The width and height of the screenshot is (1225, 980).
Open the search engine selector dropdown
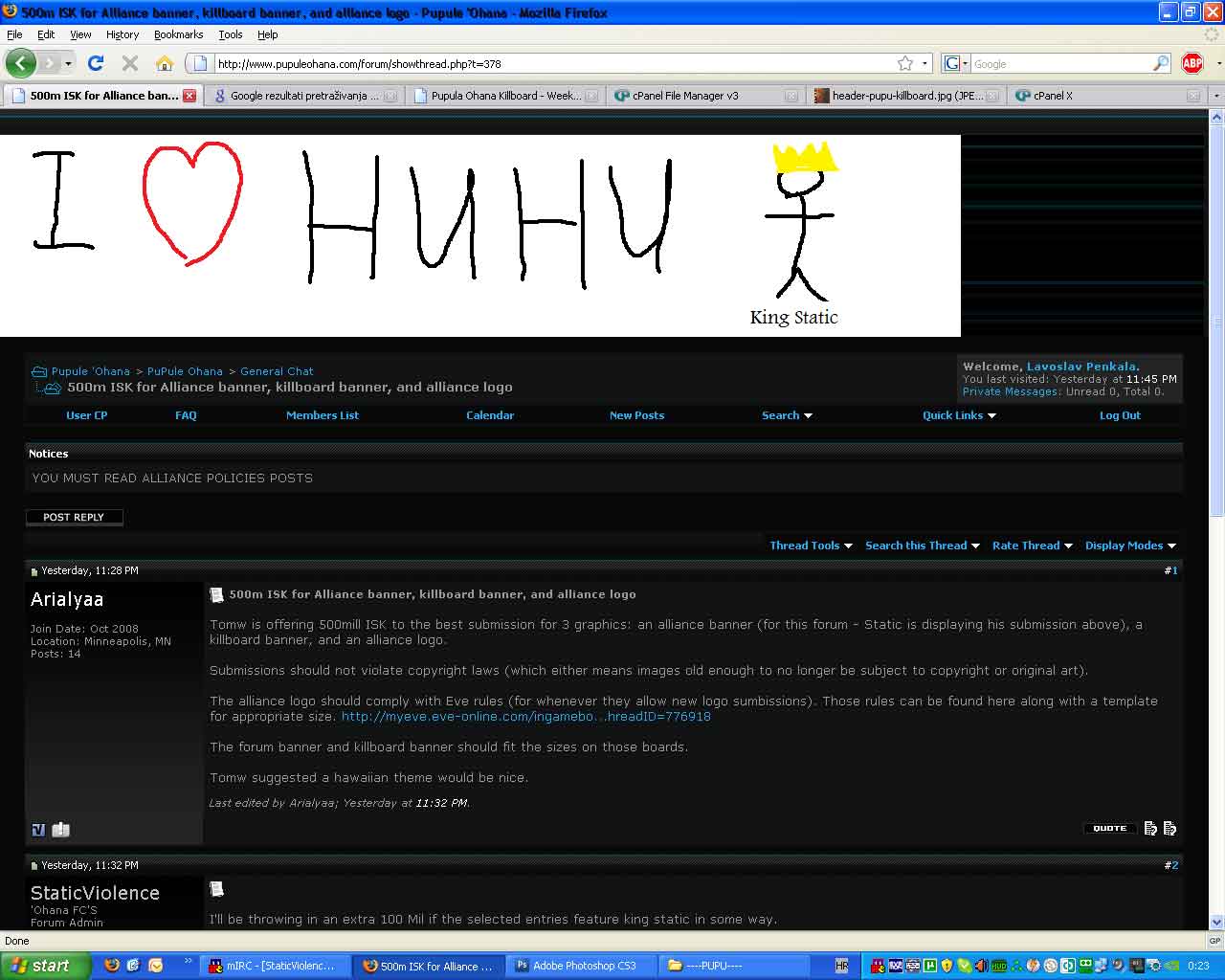click(956, 63)
